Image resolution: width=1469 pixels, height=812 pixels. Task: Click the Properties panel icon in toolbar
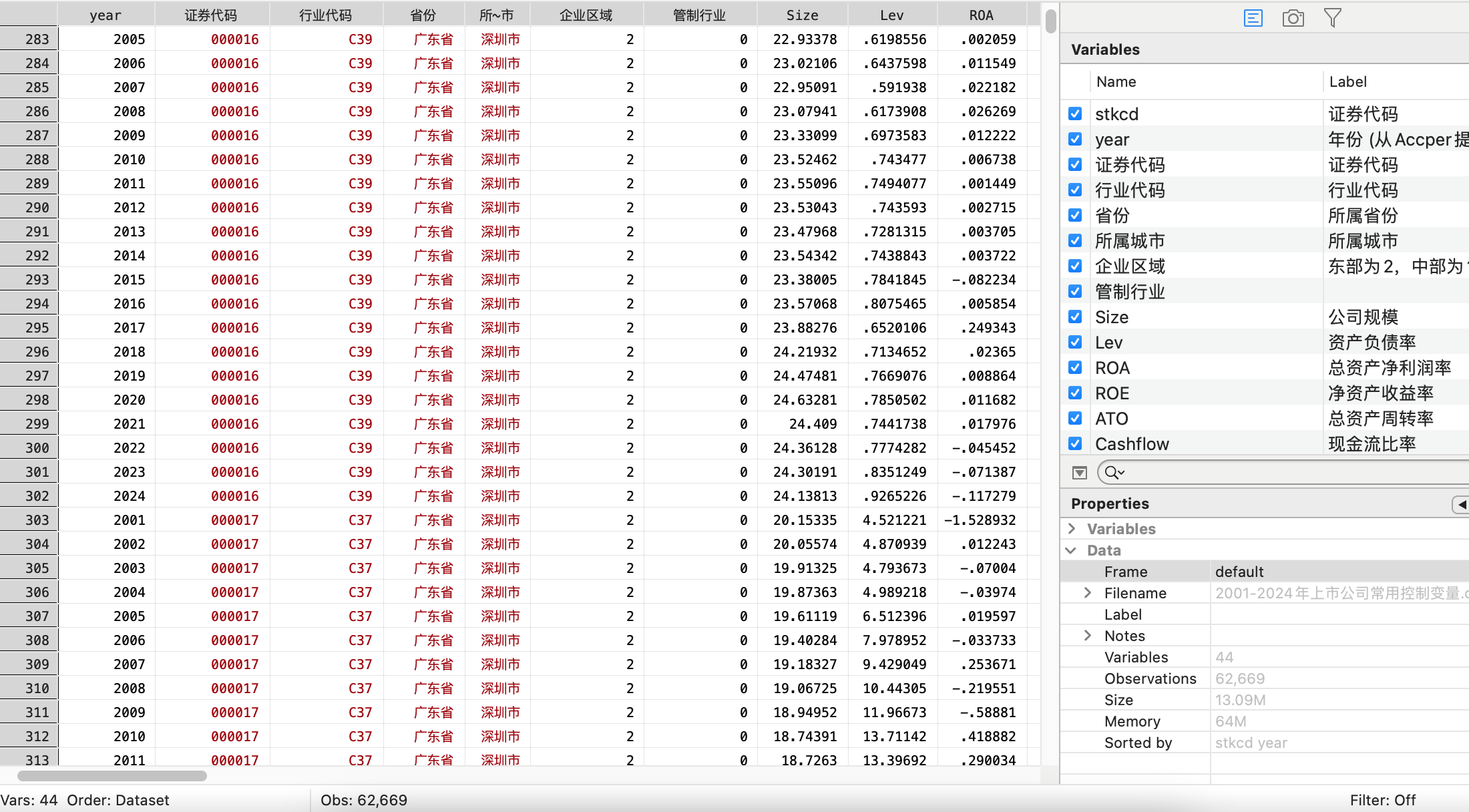[x=1253, y=18]
